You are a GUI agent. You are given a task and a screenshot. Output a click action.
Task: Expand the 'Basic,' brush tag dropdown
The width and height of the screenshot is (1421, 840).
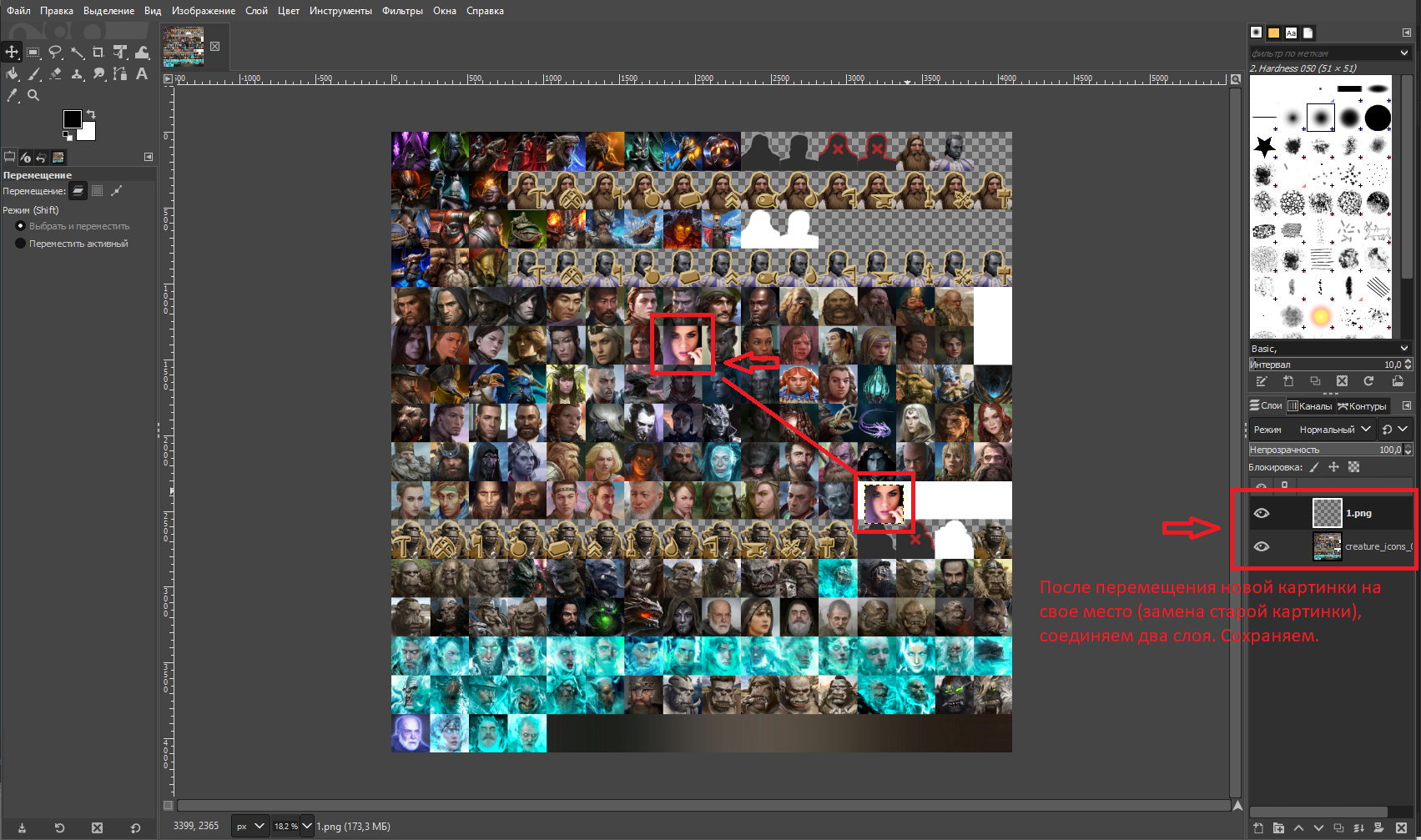[1405, 348]
